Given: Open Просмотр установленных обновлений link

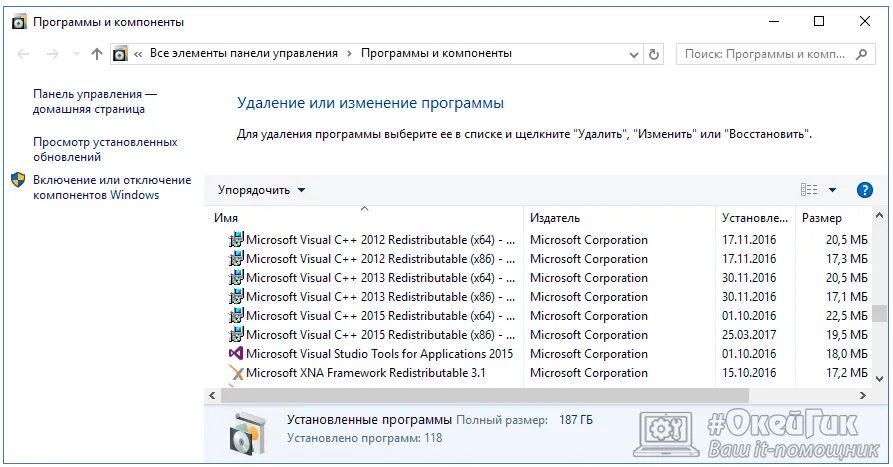Looking at the screenshot, I should [x=105, y=149].
